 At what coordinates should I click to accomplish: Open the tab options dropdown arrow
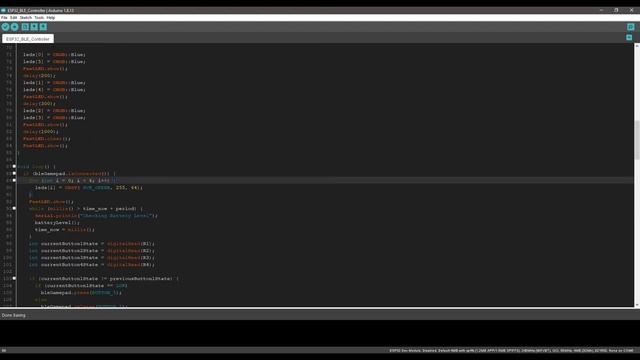pyautogui.click(x=629, y=38)
